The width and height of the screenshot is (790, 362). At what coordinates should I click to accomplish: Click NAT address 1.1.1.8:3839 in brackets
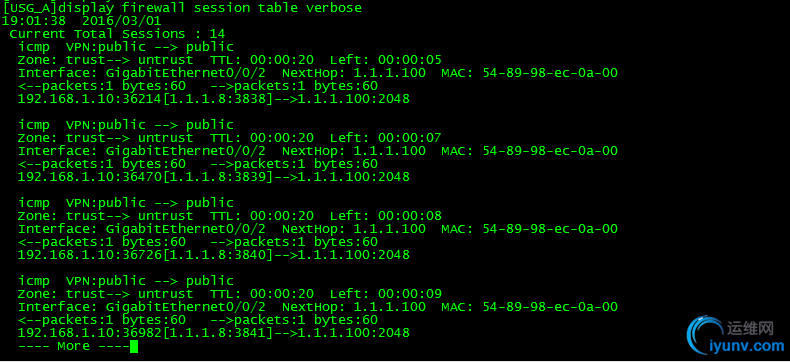[217, 177]
